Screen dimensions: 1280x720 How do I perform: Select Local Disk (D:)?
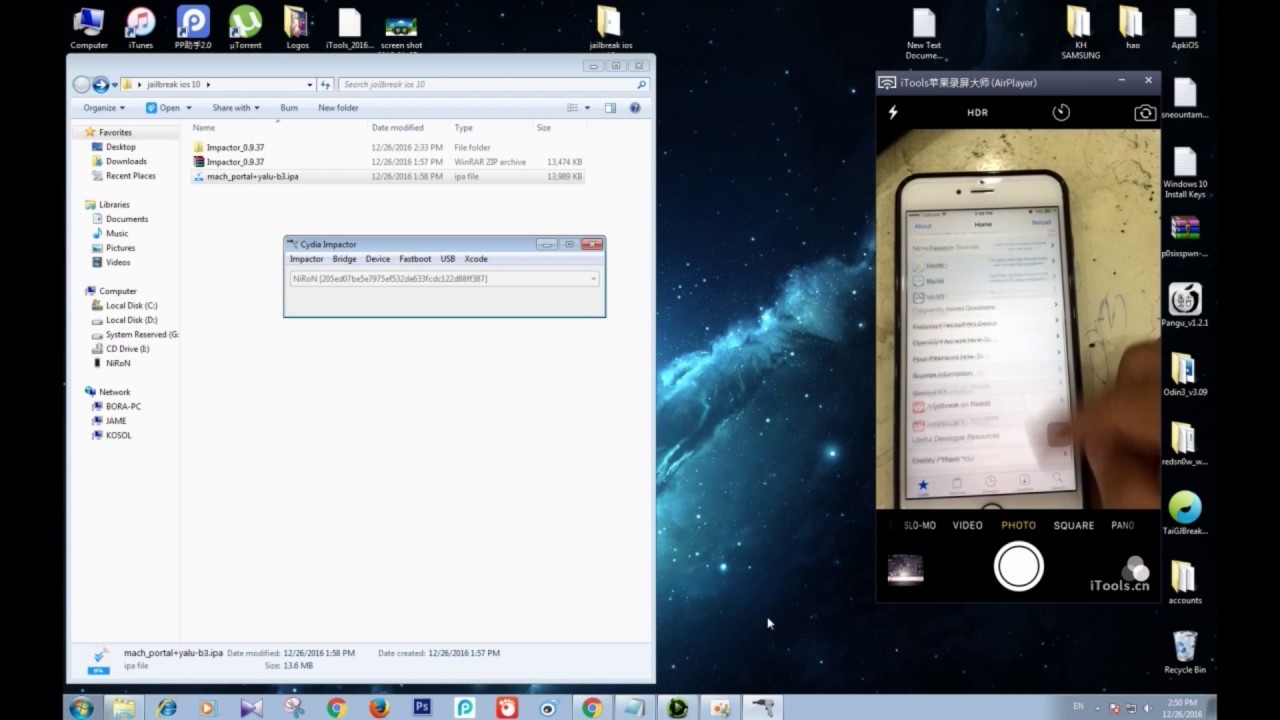click(x=131, y=320)
